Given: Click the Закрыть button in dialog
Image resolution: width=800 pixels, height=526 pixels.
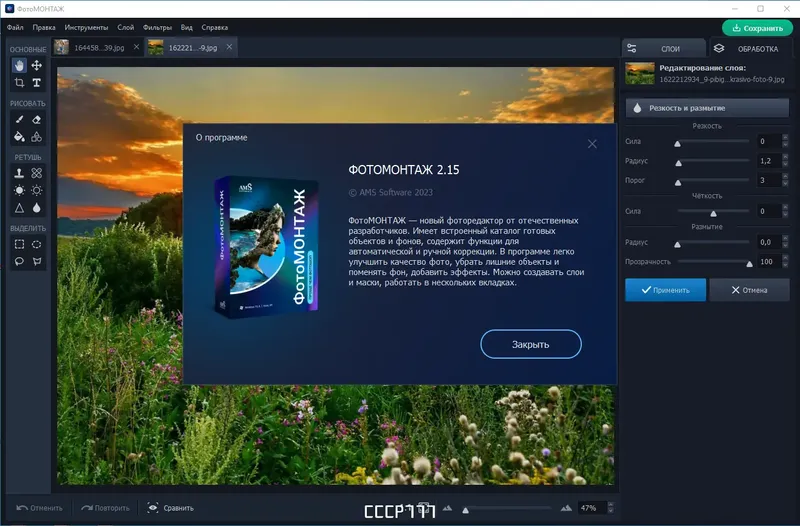Looking at the screenshot, I should (x=531, y=344).
